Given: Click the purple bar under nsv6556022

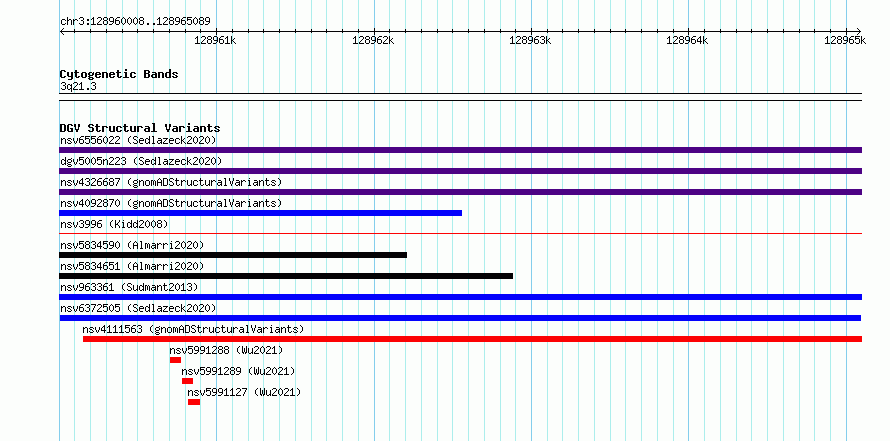Looking at the screenshot, I should coord(460,150).
